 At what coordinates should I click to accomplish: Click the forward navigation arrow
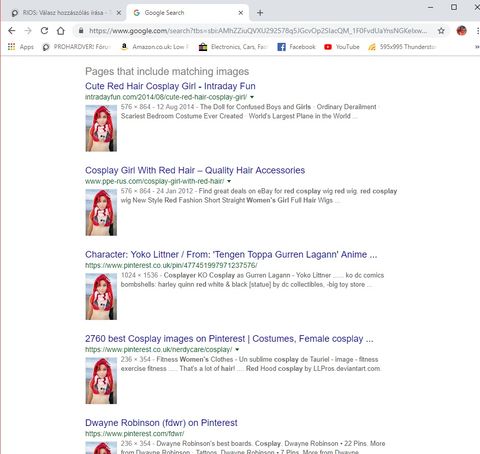[28, 31]
